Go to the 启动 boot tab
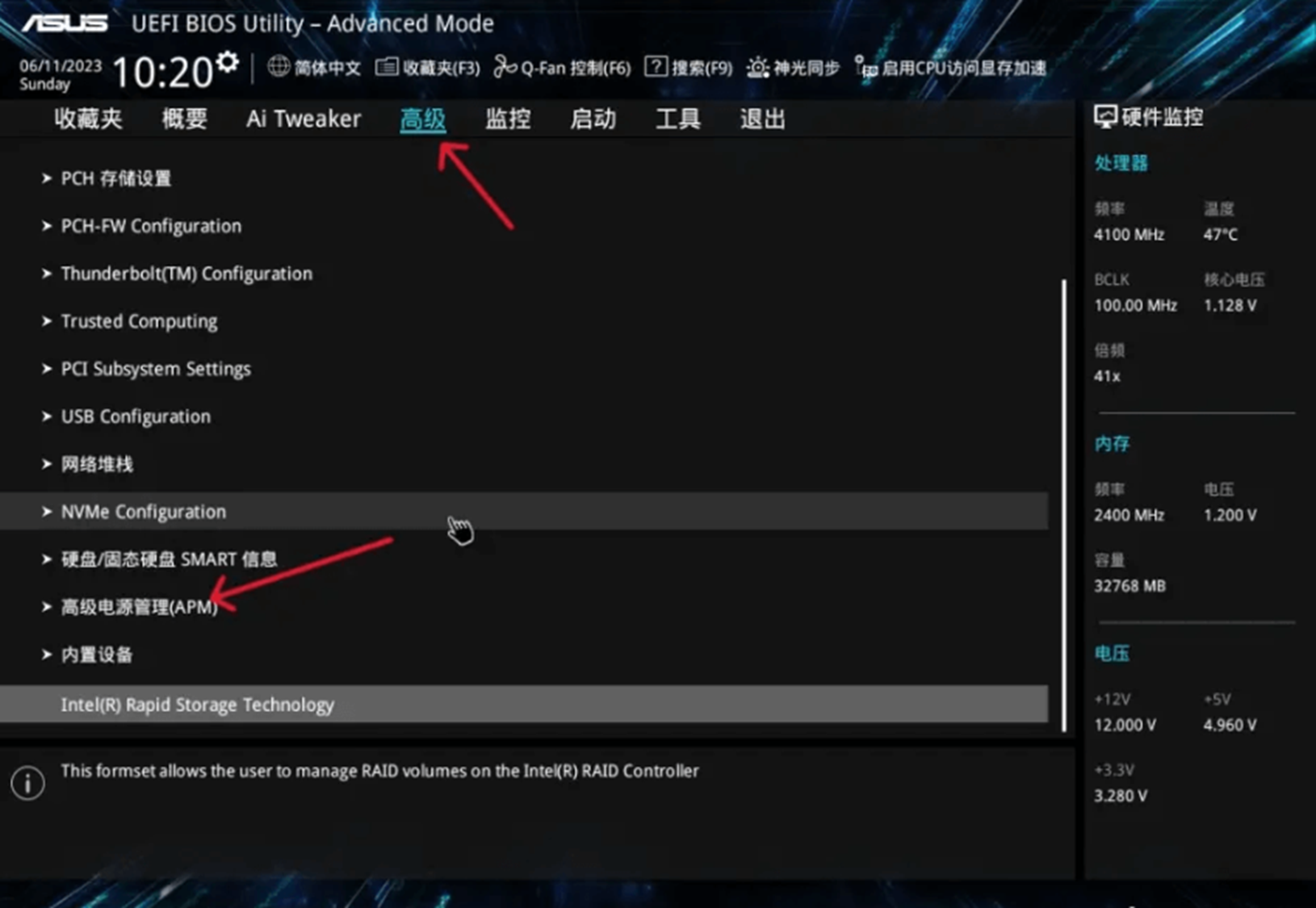The width and height of the screenshot is (1316, 908). coord(593,119)
